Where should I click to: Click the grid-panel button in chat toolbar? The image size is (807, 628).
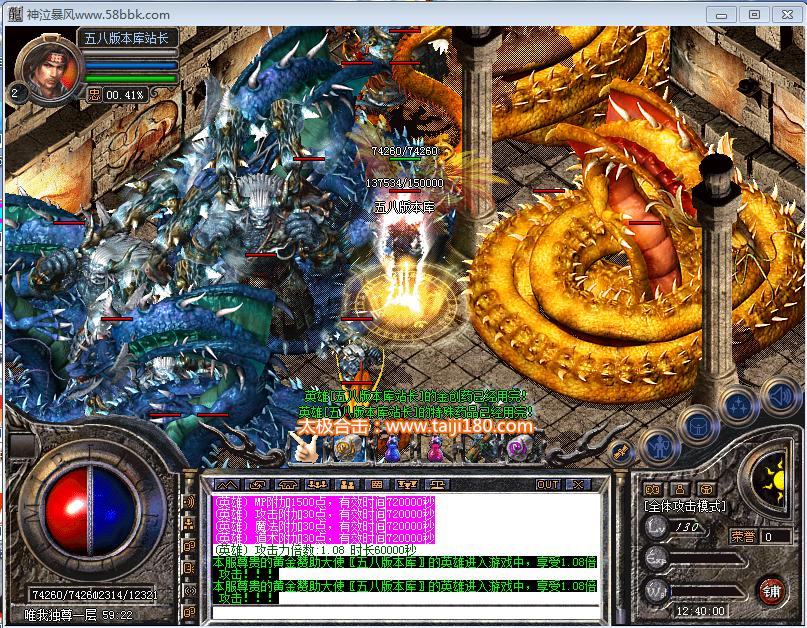pos(376,484)
